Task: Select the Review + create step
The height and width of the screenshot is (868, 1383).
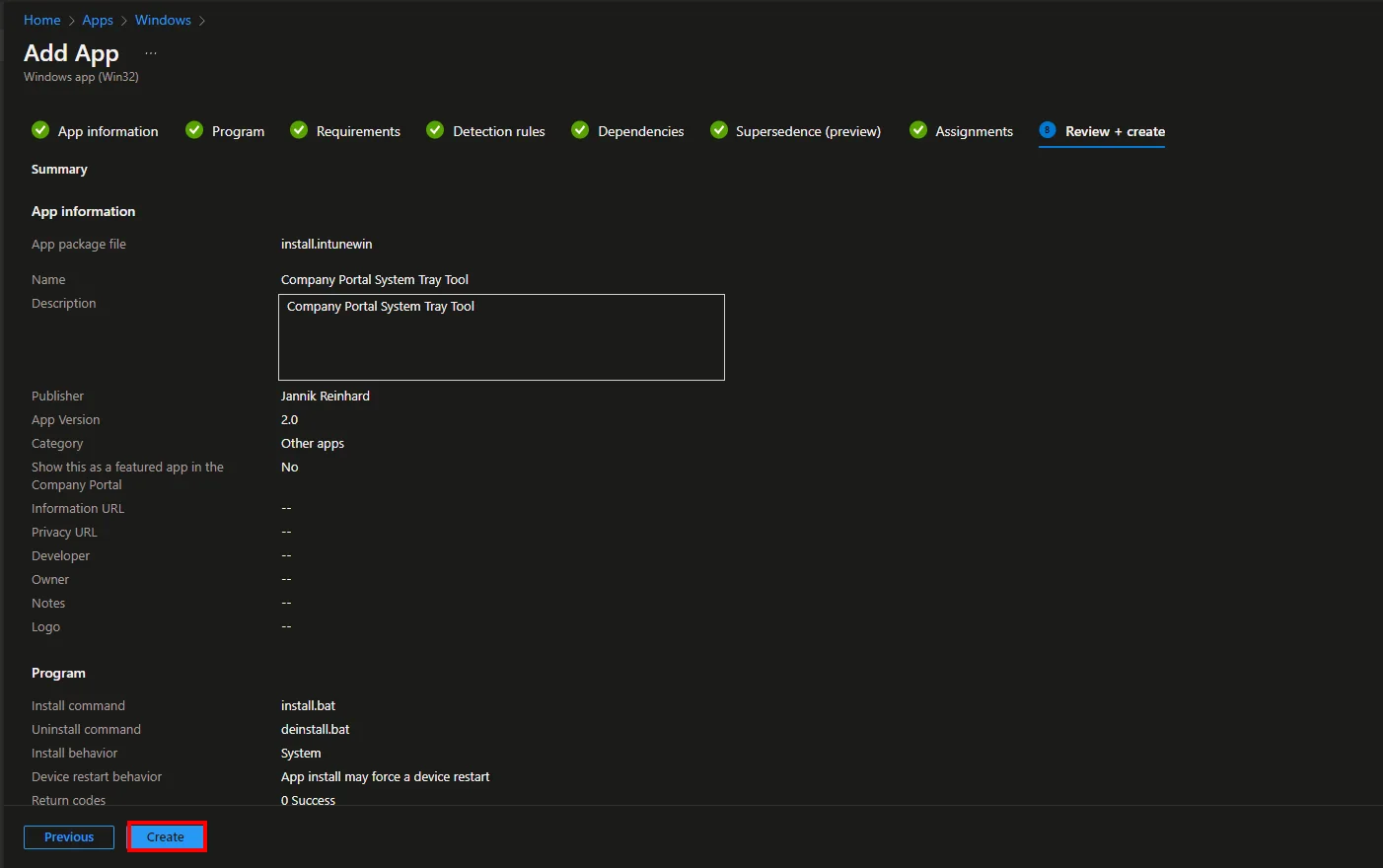Action: coord(1102,131)
